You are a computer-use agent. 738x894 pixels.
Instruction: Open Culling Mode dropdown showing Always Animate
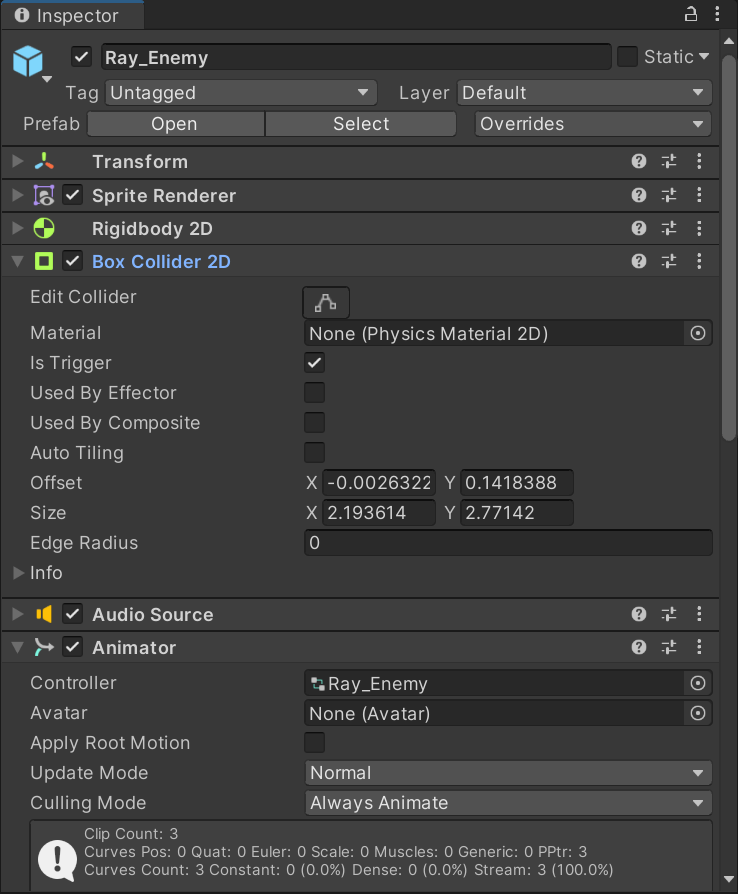[508, 803]
